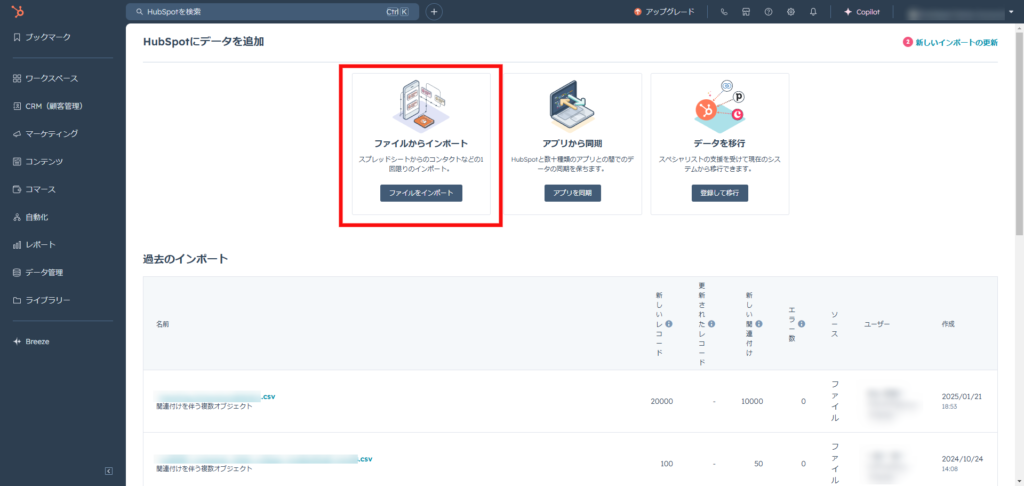1024x486 pixels.
Task: Collapse the sidebar with the arrow icon
Action: [108, 471]
